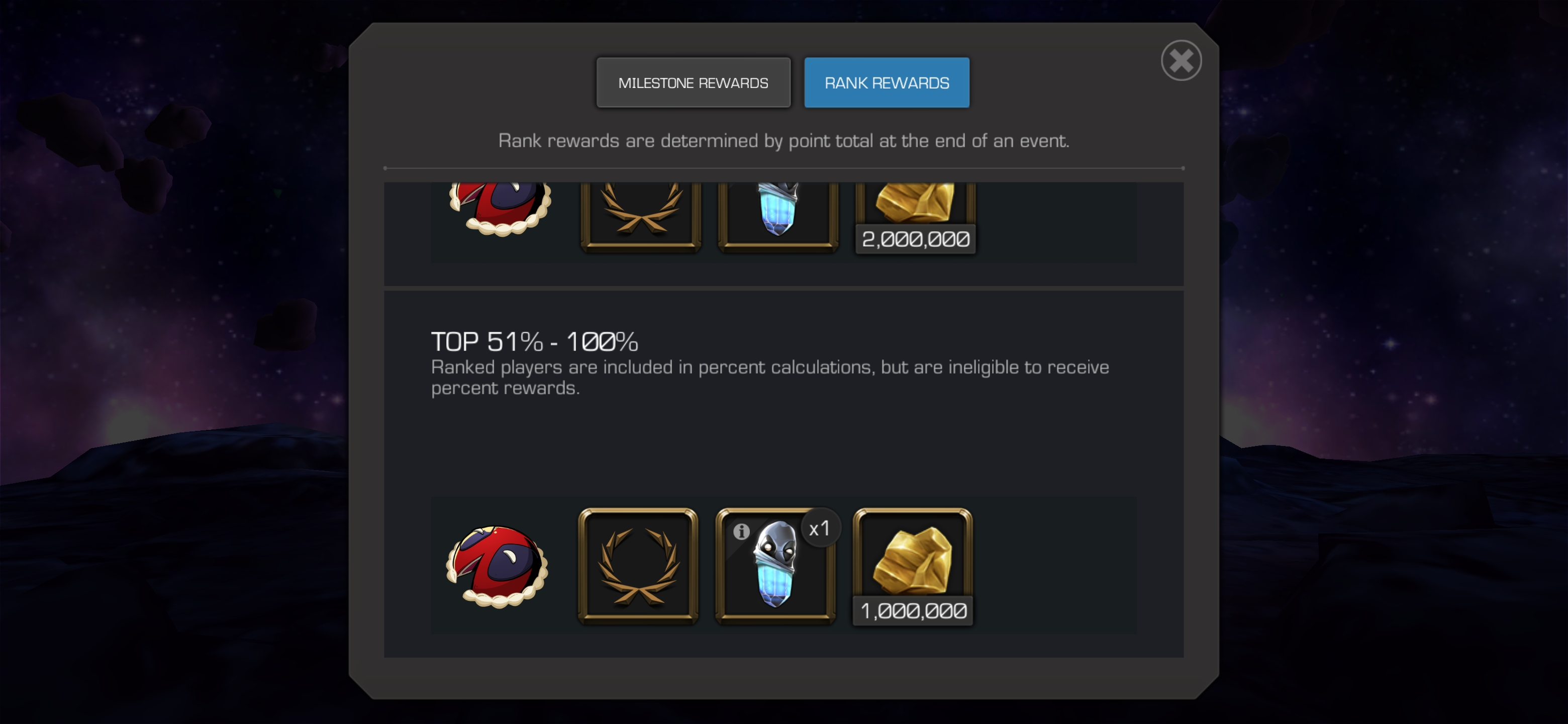Click the 1,000,000 amount label
The width and height of the screenshot is (1568, 724).
pyautogui.click(x=913, y=611)
